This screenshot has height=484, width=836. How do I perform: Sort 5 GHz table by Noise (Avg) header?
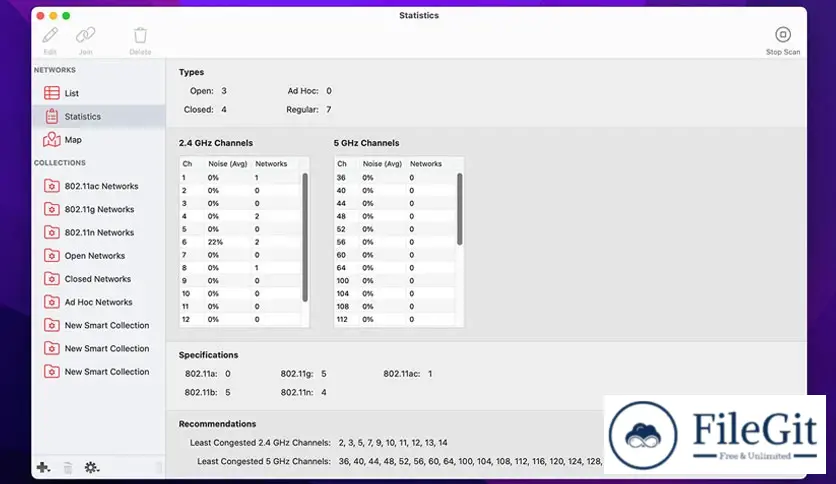[x=382, y=164]
